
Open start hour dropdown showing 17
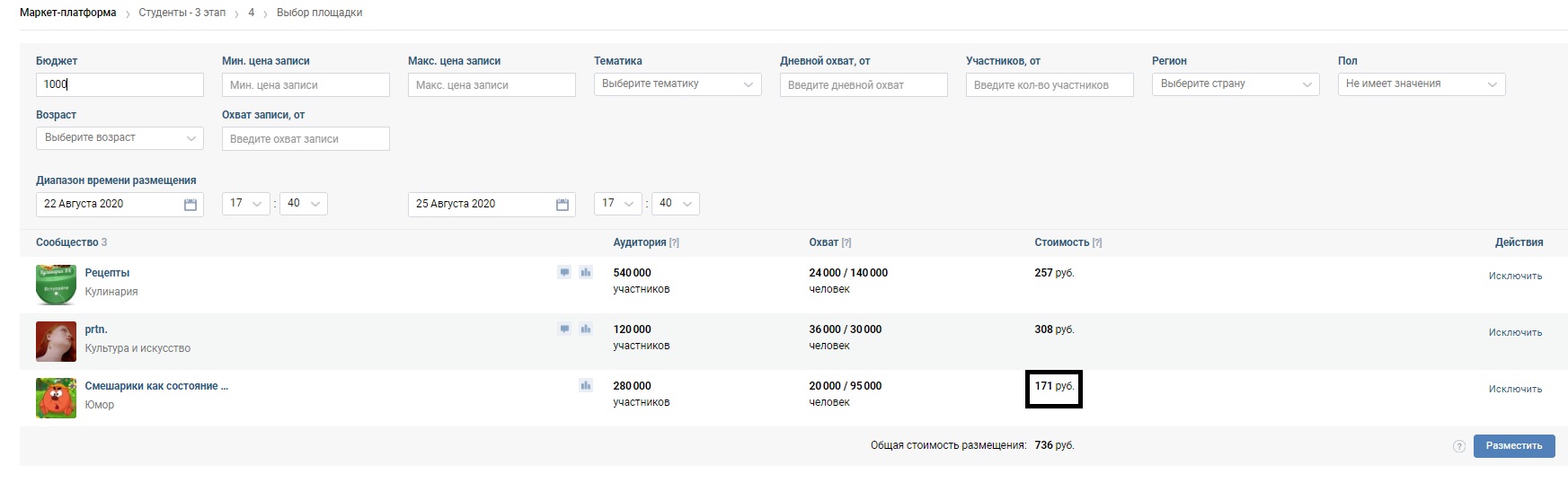[x=246, y=204]
